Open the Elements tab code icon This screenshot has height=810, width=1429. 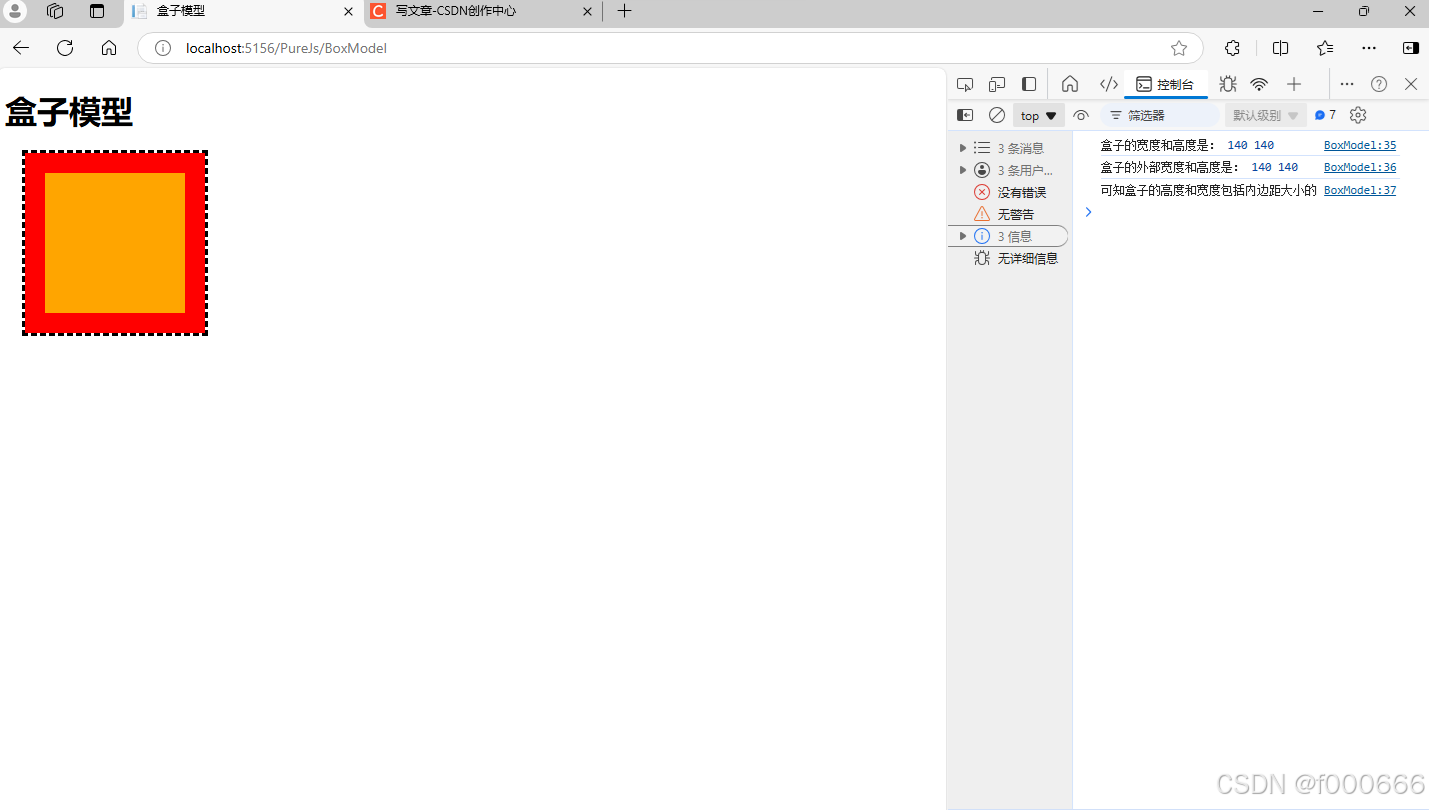(x=1108, y=84)
